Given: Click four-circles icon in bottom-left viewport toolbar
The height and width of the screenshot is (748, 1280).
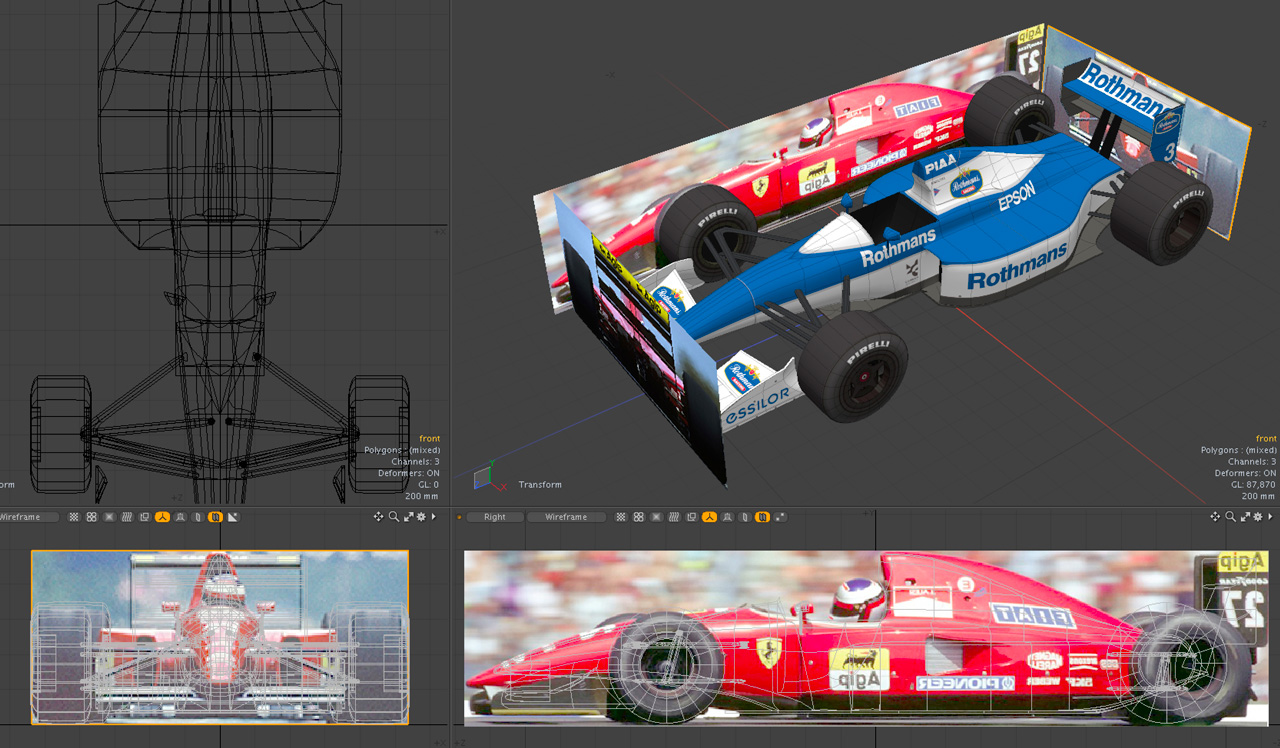Looking at the screenshot, I should [92, 517].
